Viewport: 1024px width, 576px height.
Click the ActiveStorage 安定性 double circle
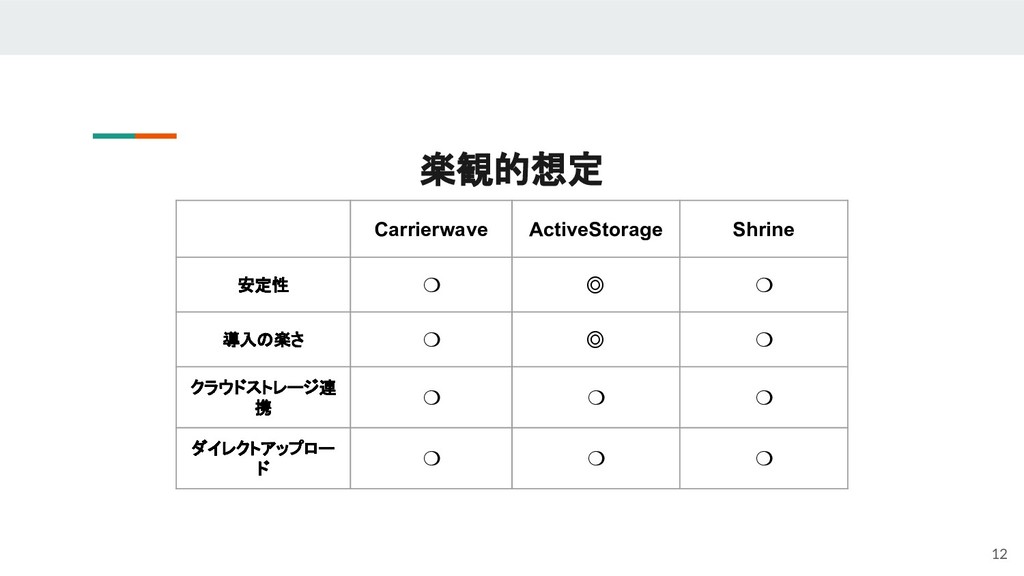(x=595, y=285)
